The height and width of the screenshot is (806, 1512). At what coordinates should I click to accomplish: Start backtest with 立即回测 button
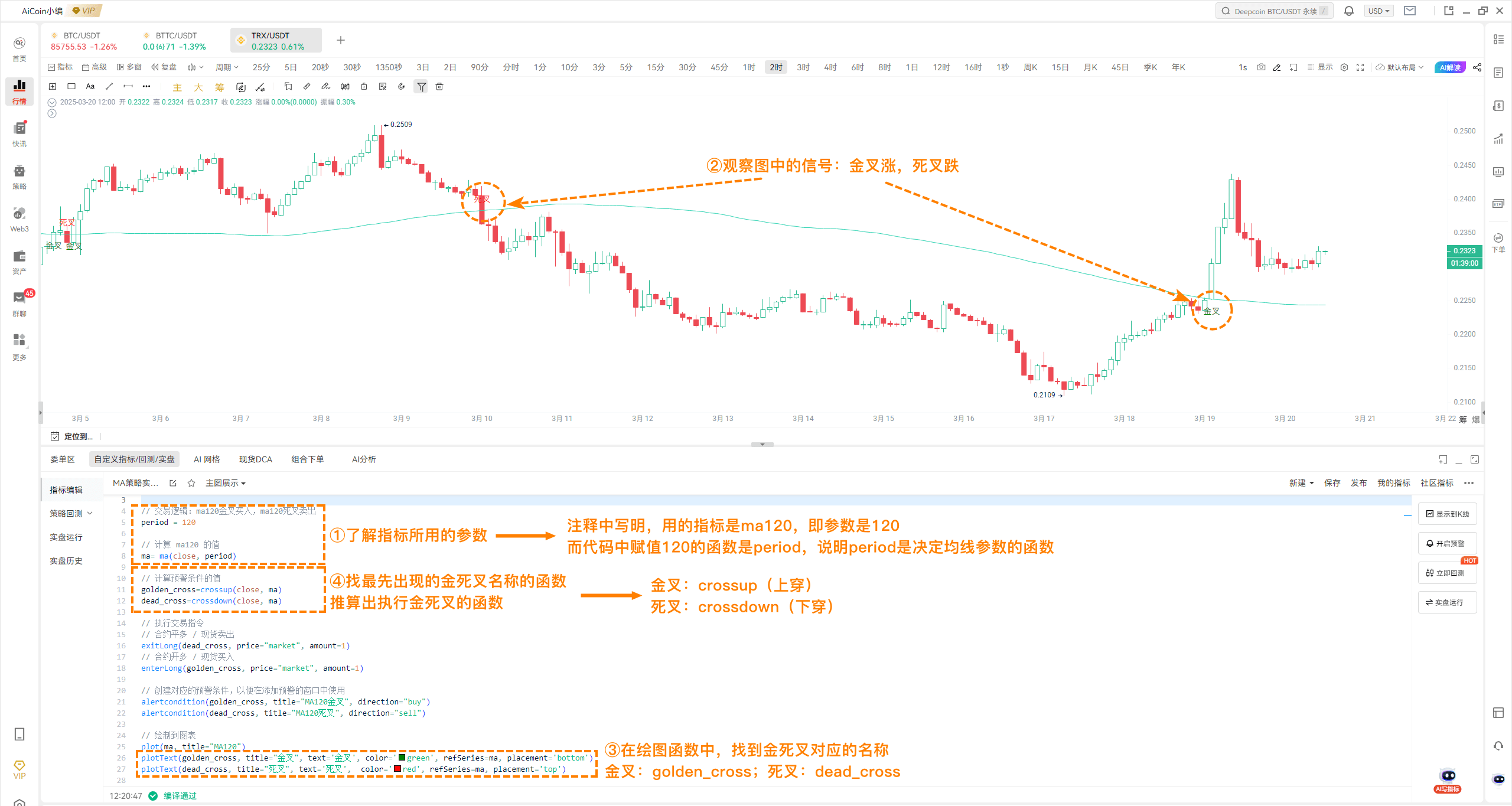1447,572
